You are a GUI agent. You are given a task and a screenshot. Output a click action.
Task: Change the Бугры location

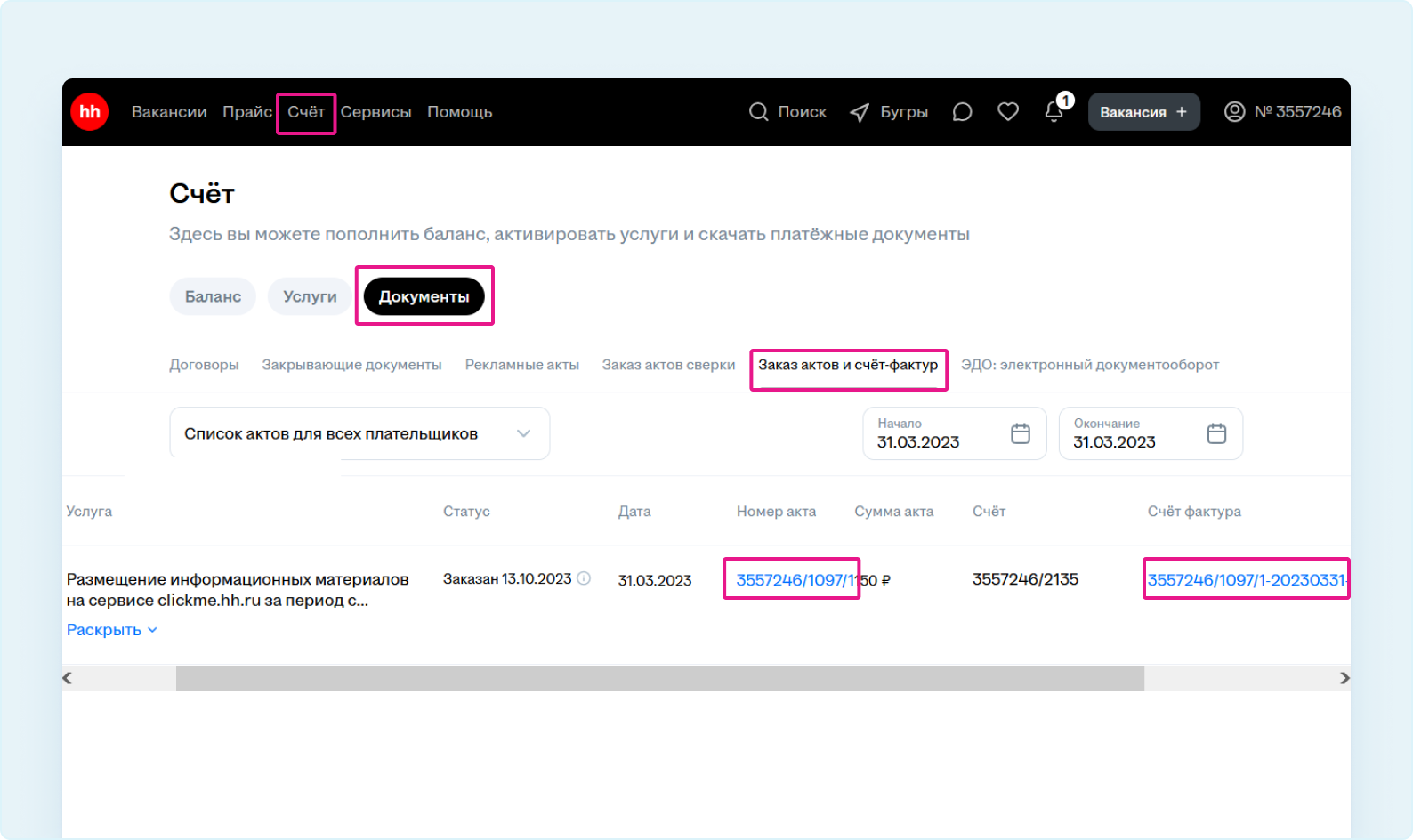coord(904,112)
